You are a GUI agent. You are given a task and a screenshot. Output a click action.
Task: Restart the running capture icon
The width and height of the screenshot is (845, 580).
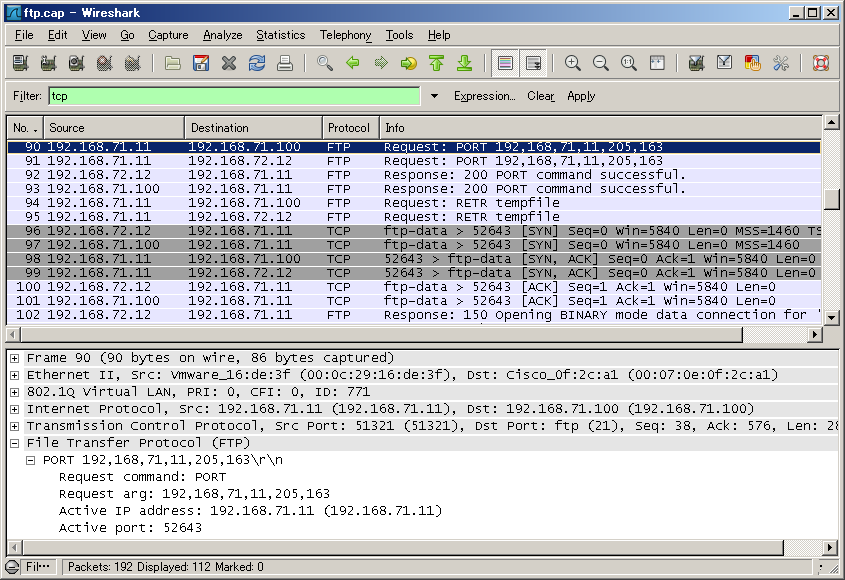133,63
